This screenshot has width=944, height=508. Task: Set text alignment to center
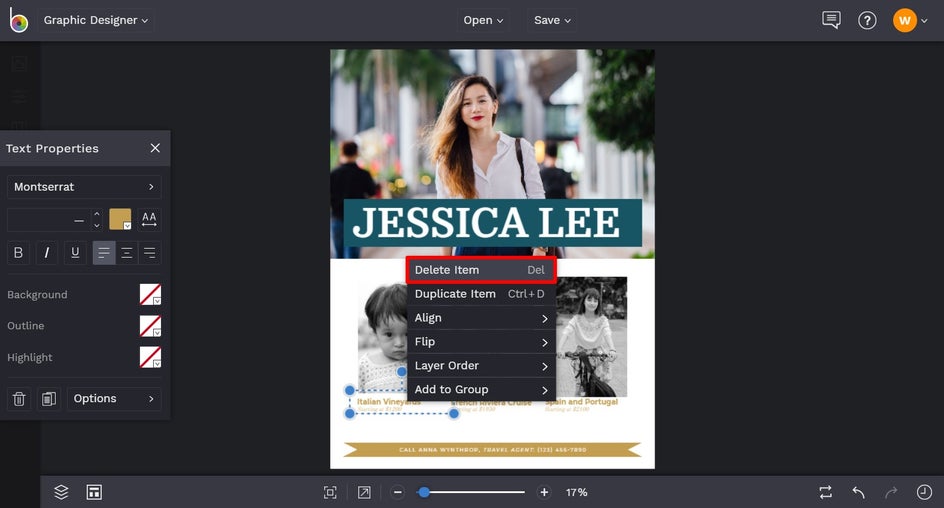(127, 253)
